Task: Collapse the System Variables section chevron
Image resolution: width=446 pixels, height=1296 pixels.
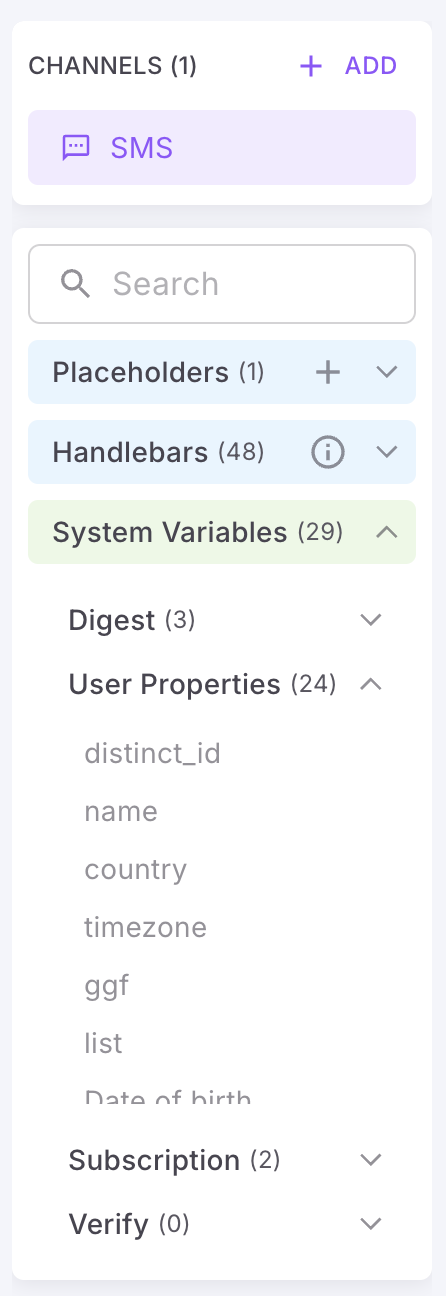Action: coord(387,532)
